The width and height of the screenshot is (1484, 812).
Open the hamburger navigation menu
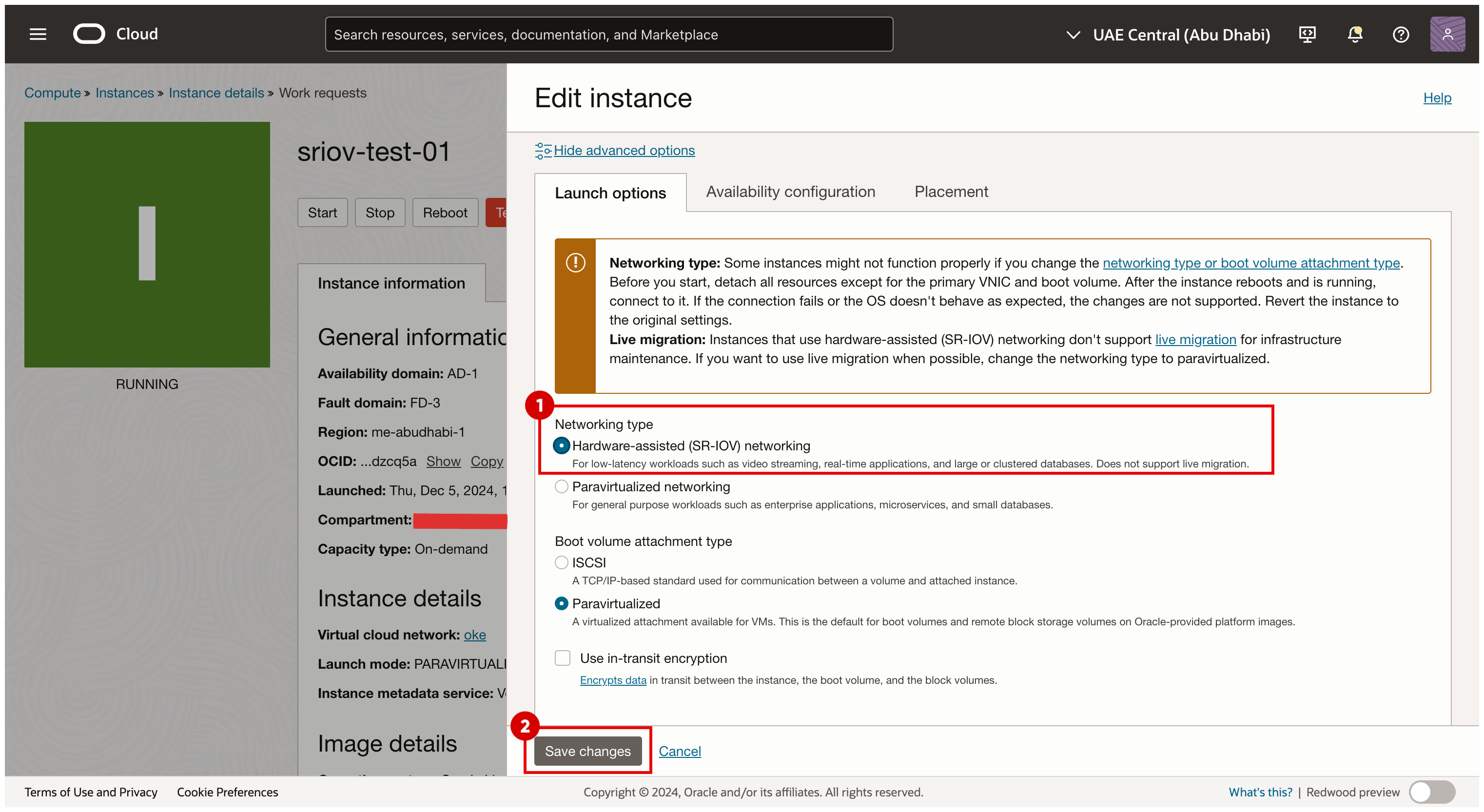(x=38, y=35)
